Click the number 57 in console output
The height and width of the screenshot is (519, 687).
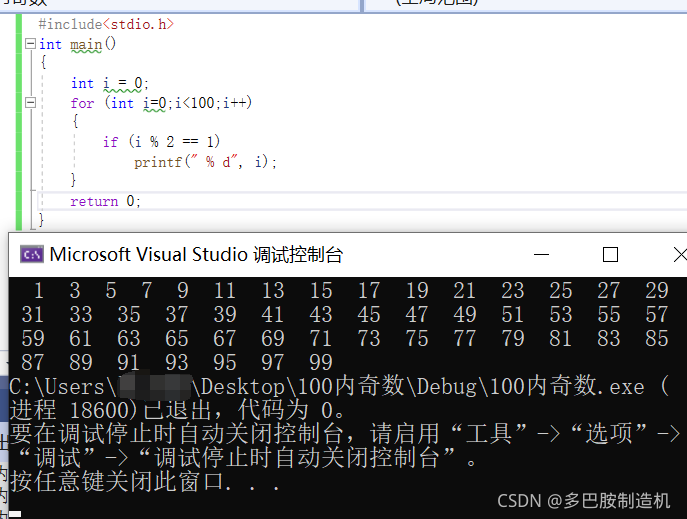click(x=656, y=315)
